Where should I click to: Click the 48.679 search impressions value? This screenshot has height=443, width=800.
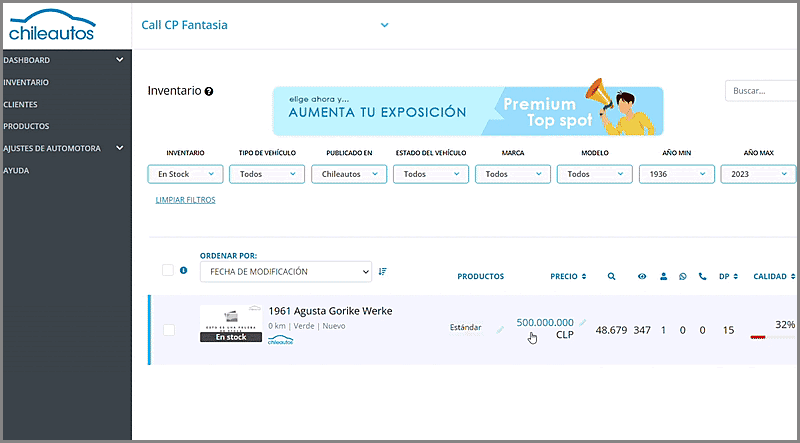point(611,330)
